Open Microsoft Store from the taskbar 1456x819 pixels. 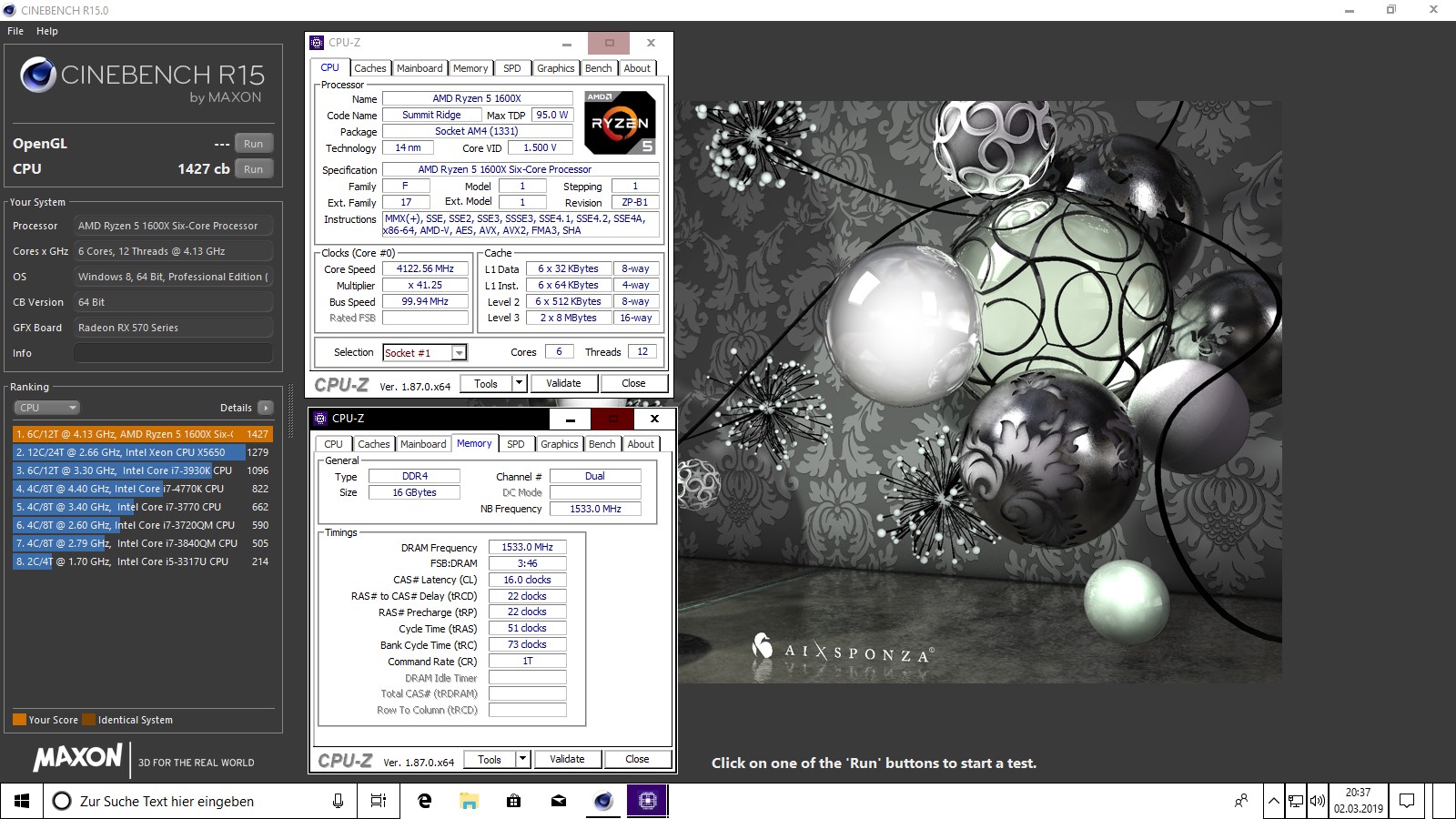point(514,801)
